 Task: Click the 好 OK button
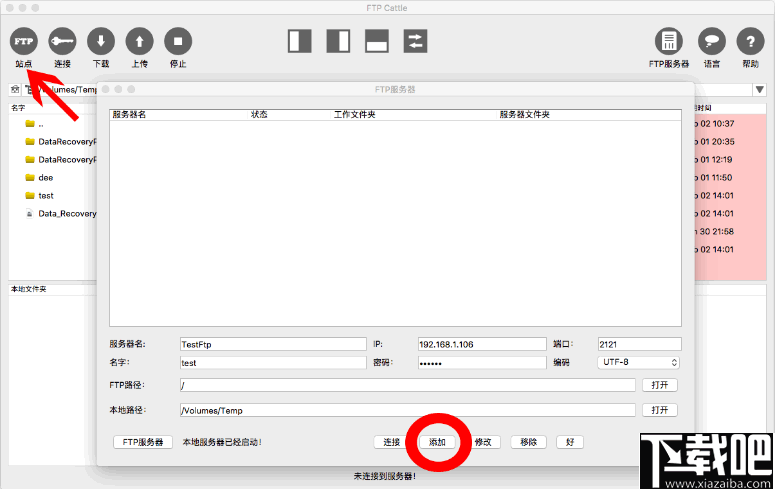pyautogui.click(x=570, y=442)
